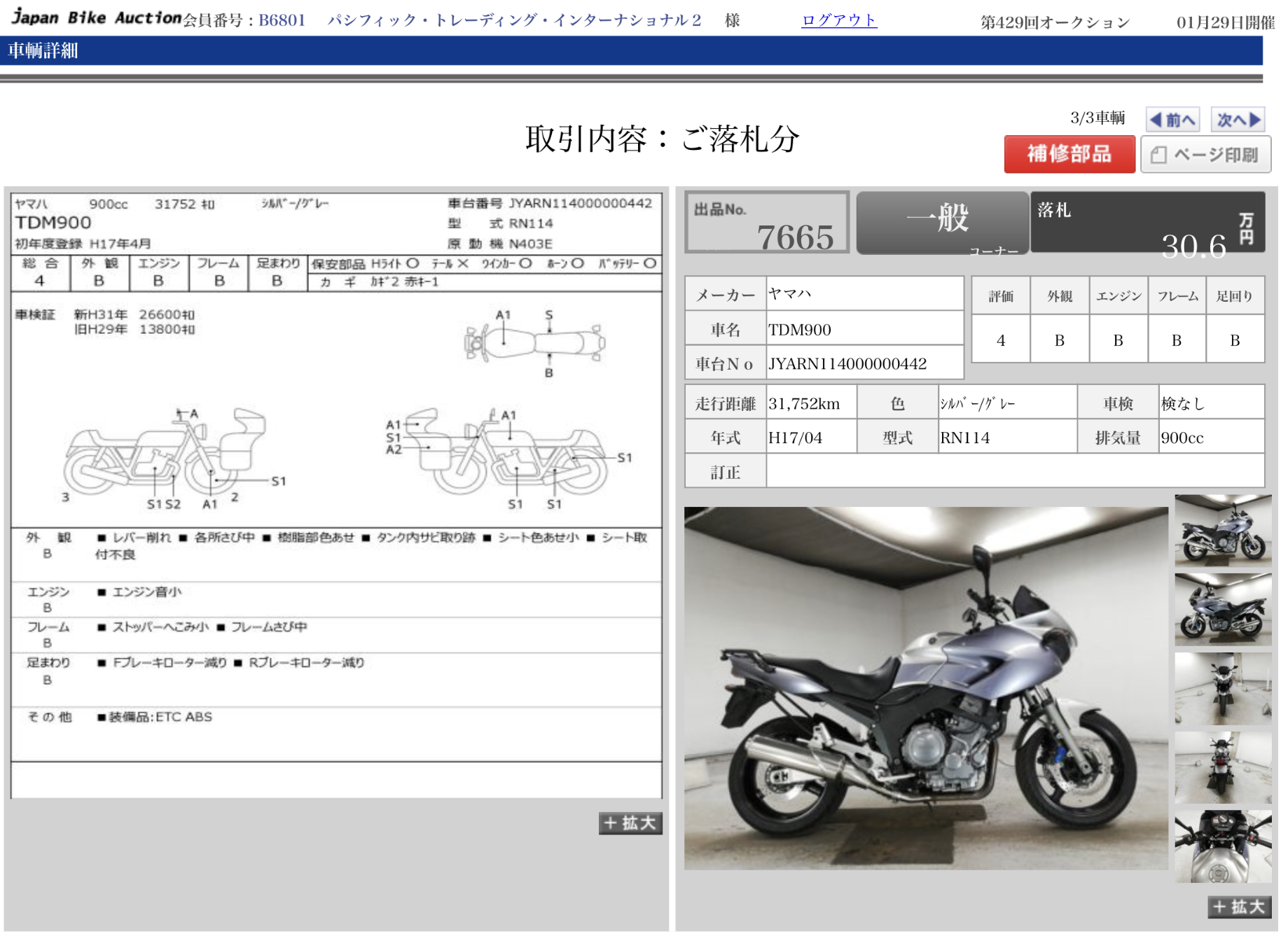
Task: Click the maker ヤマハ cell
Action: pos(864,294)
